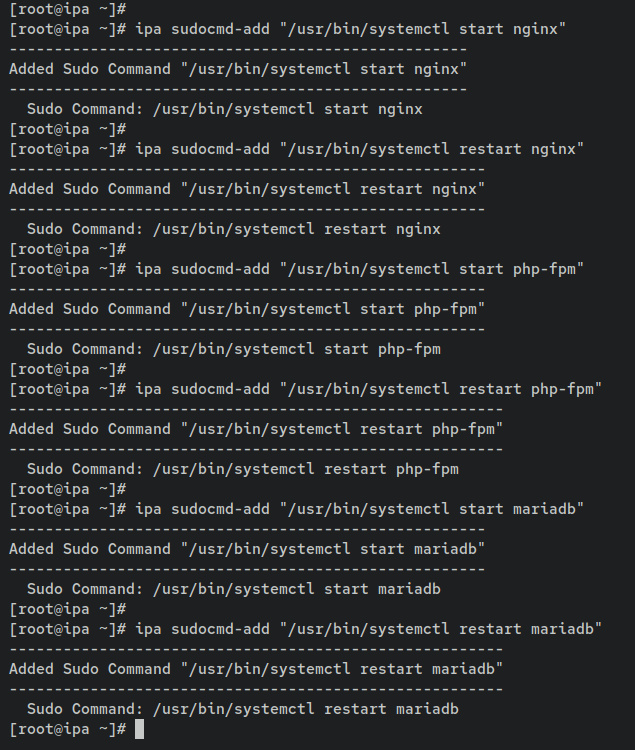Click the 'Sudo Command:' start php-fpm output line
This screenshot has width=635, height=750.
pyautogui.click(x=234, y=349)
